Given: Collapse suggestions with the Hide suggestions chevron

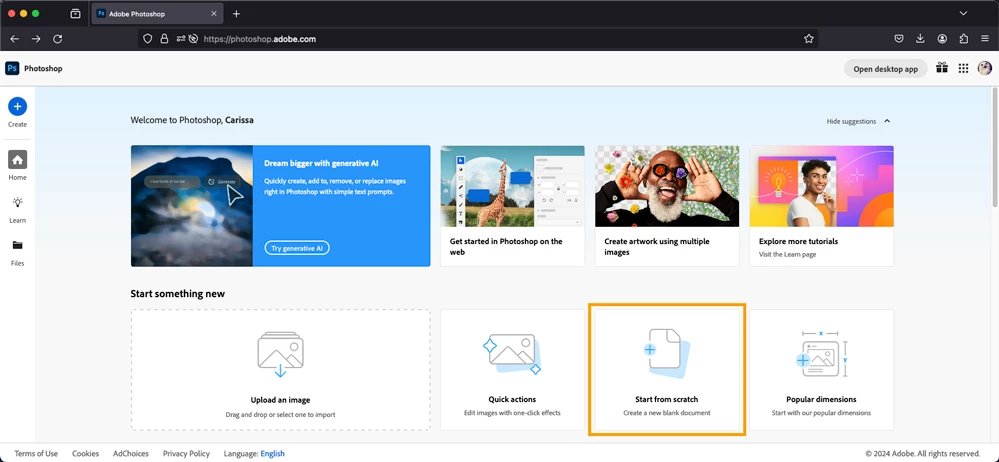Looking at the screenshot, I should [887, 121].
